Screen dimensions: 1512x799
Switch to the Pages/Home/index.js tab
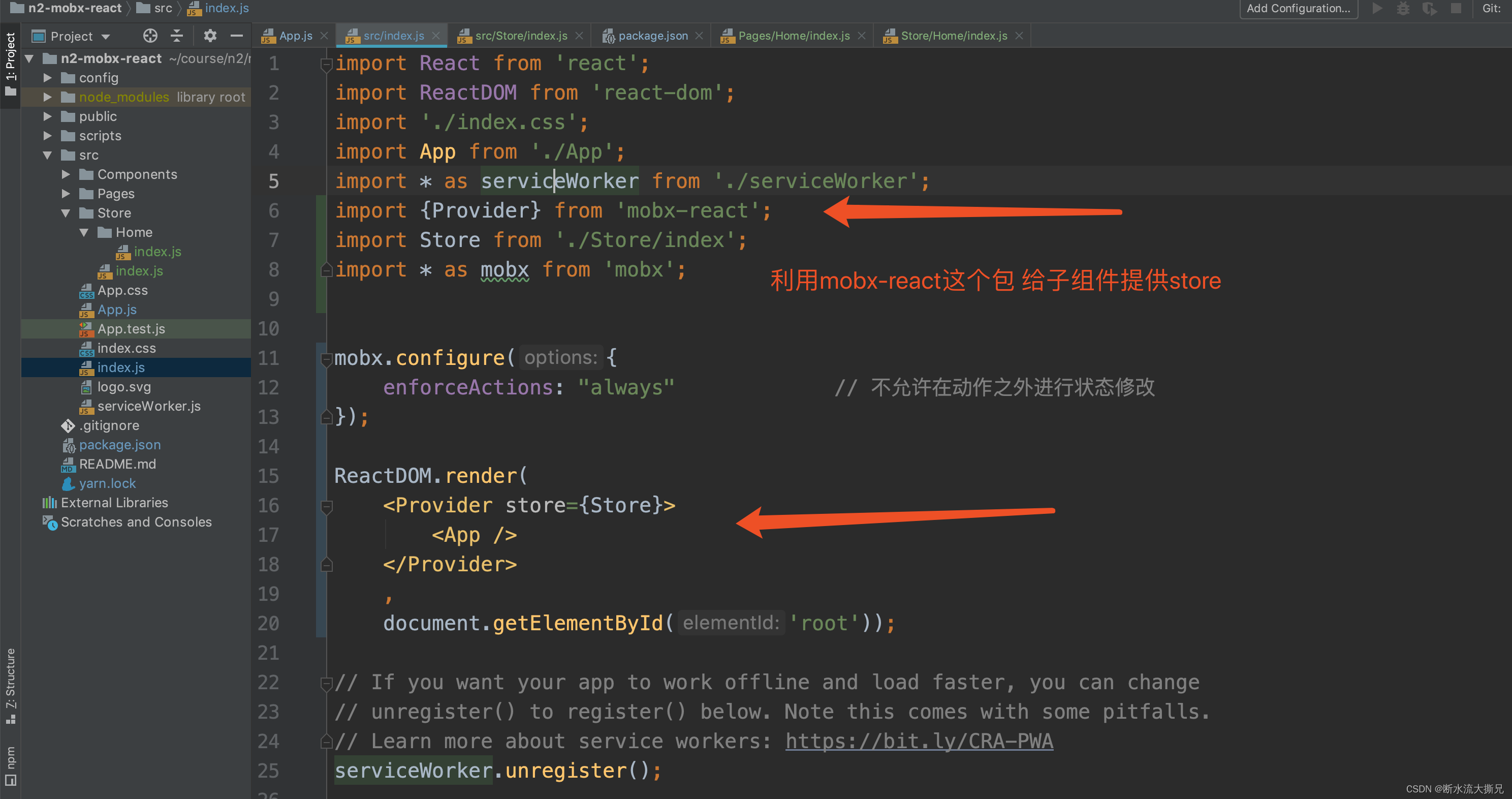[793, 36]
